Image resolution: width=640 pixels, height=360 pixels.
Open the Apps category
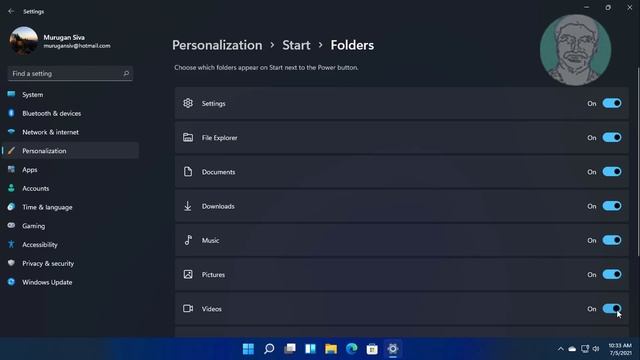(x=70, y=169)
